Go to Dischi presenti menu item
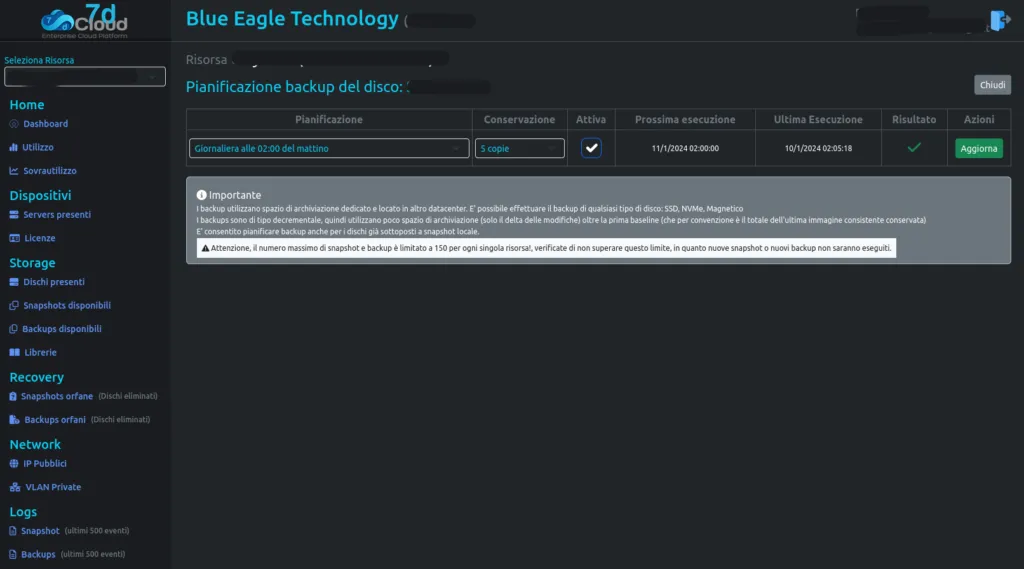The width and height of the screenshot is (1024, 569). pyautogui.click(x=47, y=282)
